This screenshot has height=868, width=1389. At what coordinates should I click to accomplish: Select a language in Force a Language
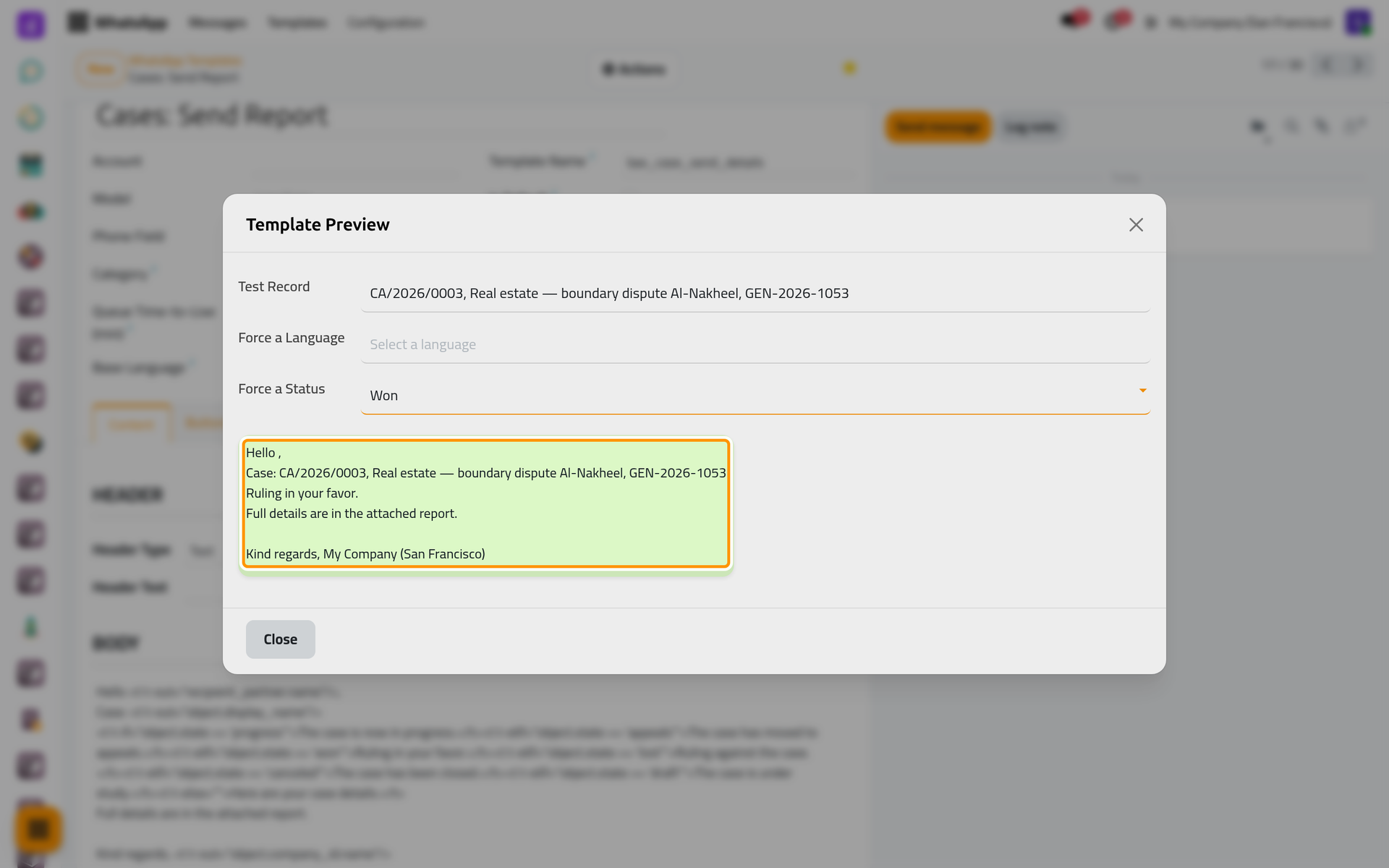(x=755, y=345)
